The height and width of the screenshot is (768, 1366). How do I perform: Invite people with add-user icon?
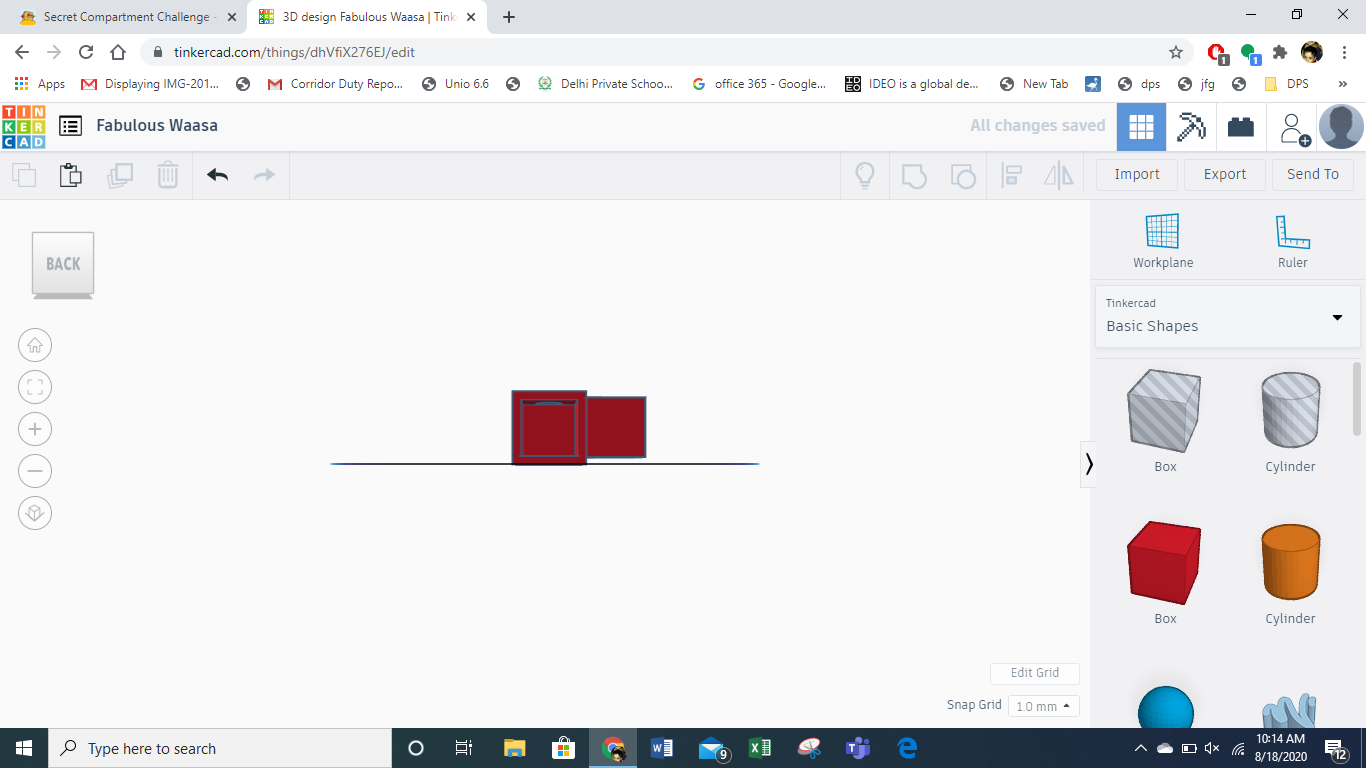tap(1295, 128)
